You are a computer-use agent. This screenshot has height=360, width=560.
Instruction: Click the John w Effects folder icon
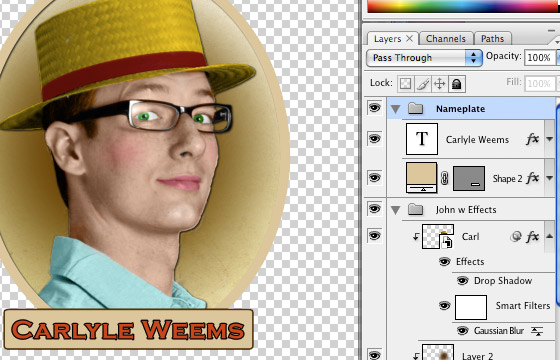tap(415, 209)
